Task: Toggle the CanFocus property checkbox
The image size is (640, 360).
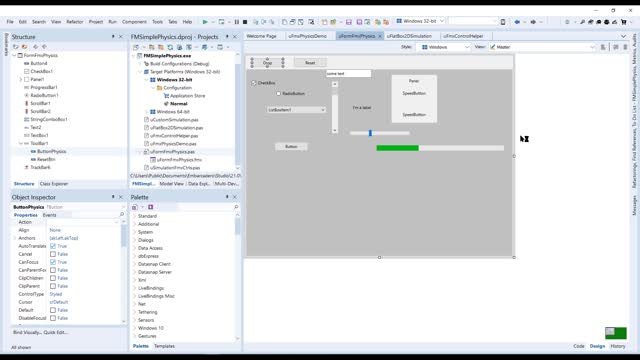Action: pyautogui.click(x=53, y=262)
